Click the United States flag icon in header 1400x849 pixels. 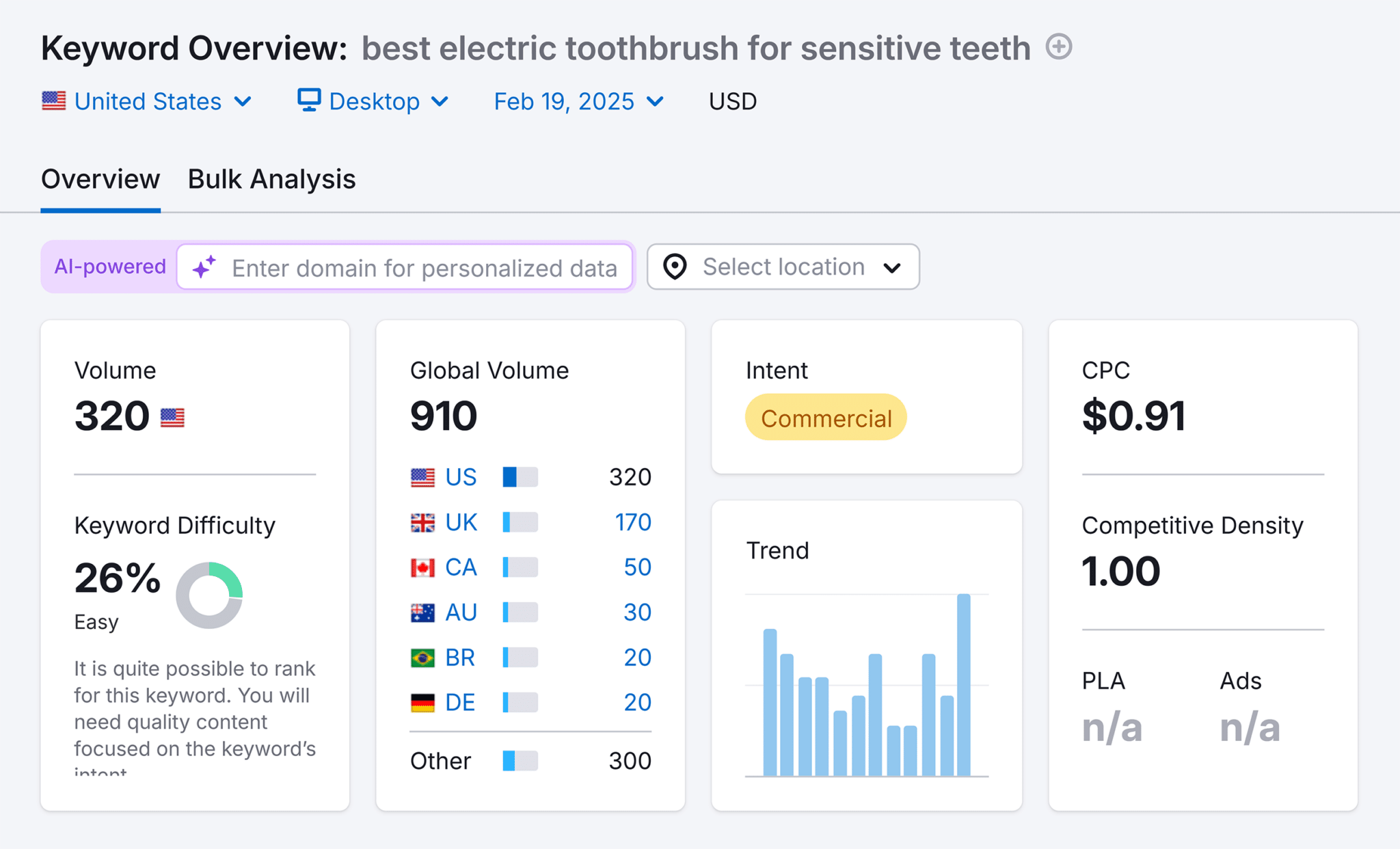(53, 101)
